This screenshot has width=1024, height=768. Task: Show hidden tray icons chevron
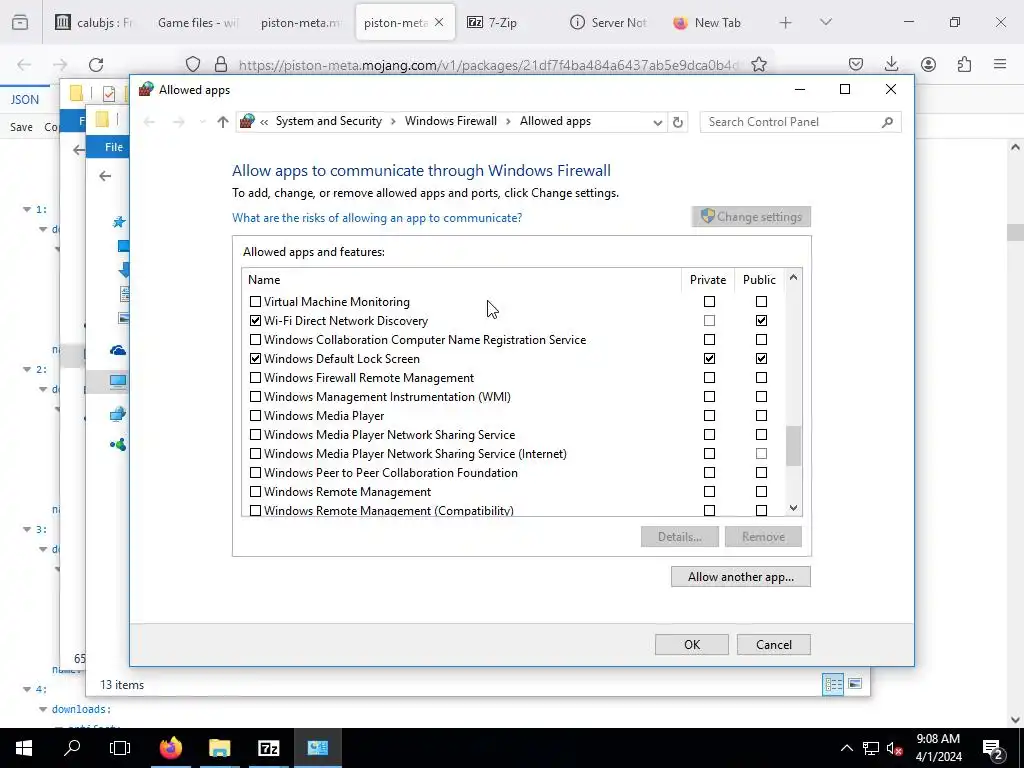(846, 748)
